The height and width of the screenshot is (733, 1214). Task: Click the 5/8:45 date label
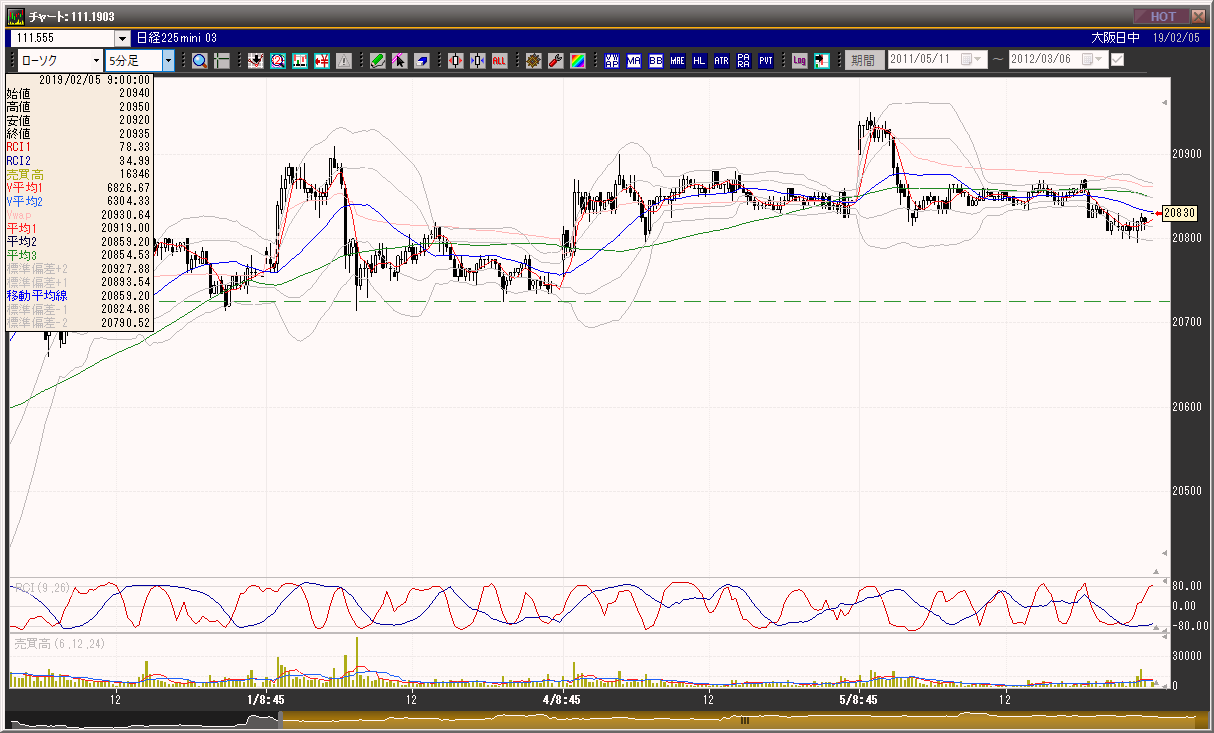(857, 700)
